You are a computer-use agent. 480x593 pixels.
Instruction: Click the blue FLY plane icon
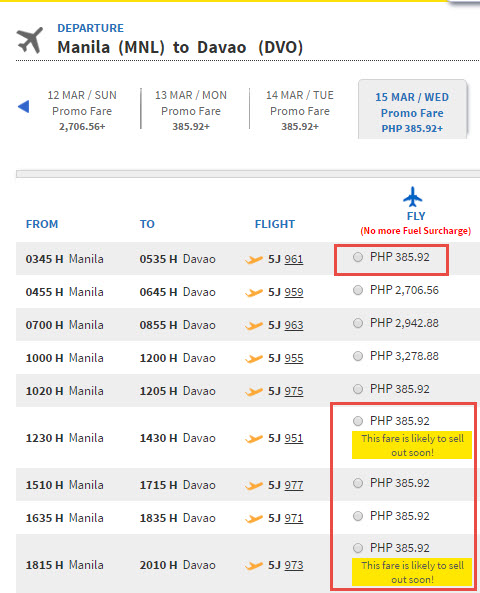pos(412,197)
